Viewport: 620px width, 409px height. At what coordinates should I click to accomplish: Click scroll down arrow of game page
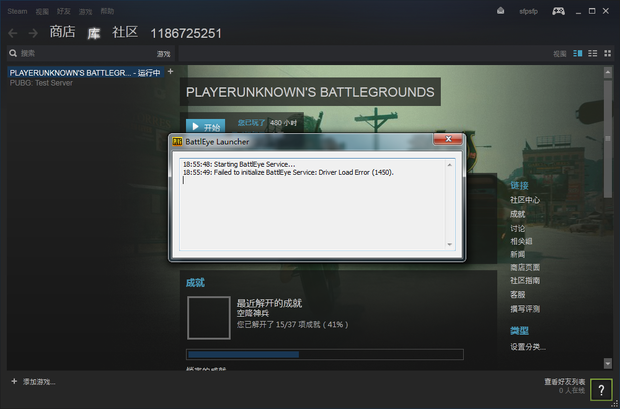(608, 363)
